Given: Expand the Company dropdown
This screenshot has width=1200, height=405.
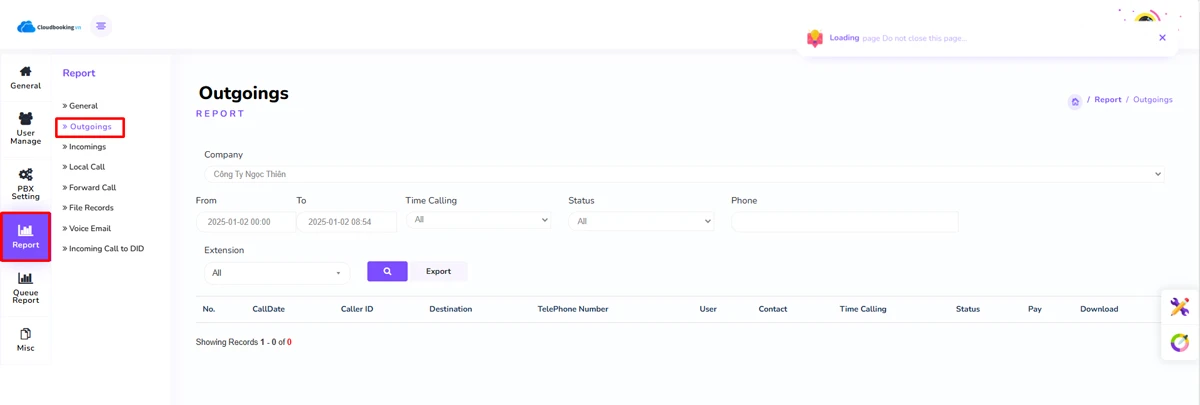Looking at the screenshot, I should pos(684,174).
